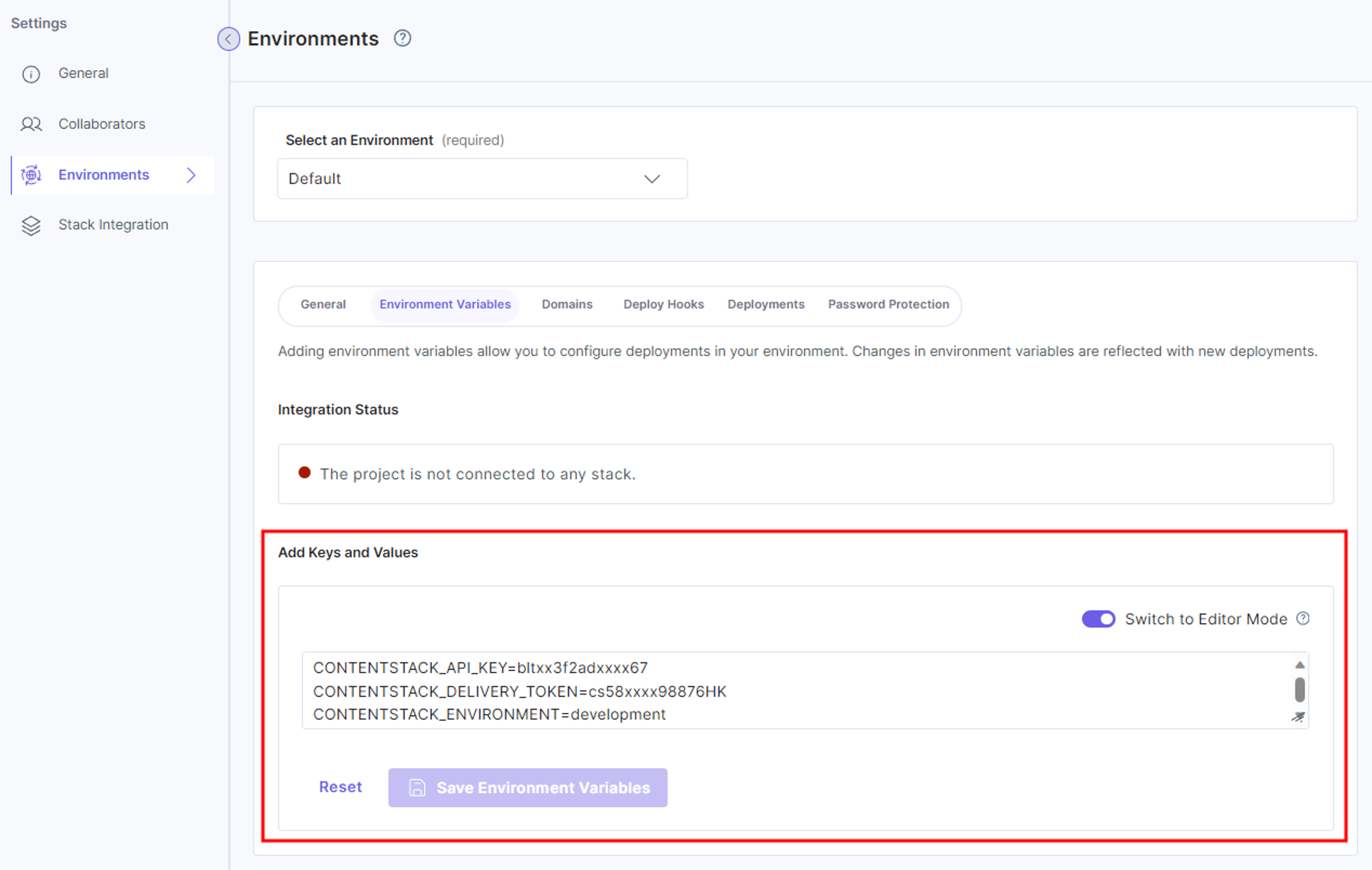Click 'The project is not connected' message
Screen dimensions: 1372x870
477,474
